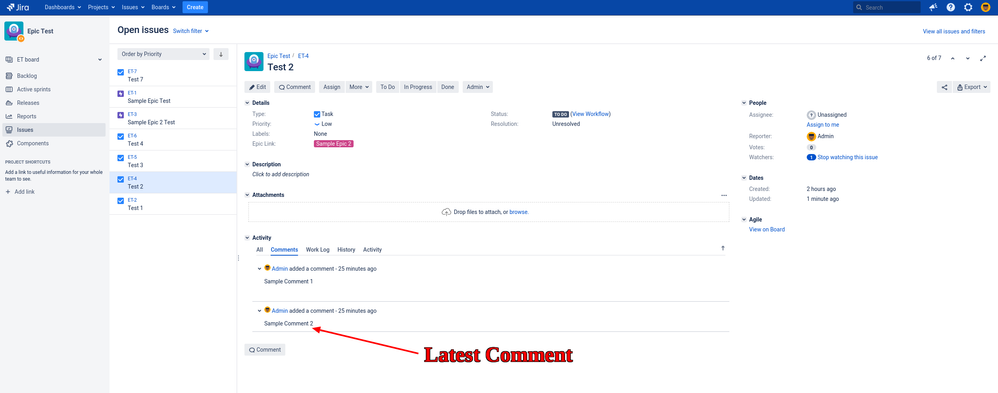Click the task type icon of Test 7

(x=121, y=72)
